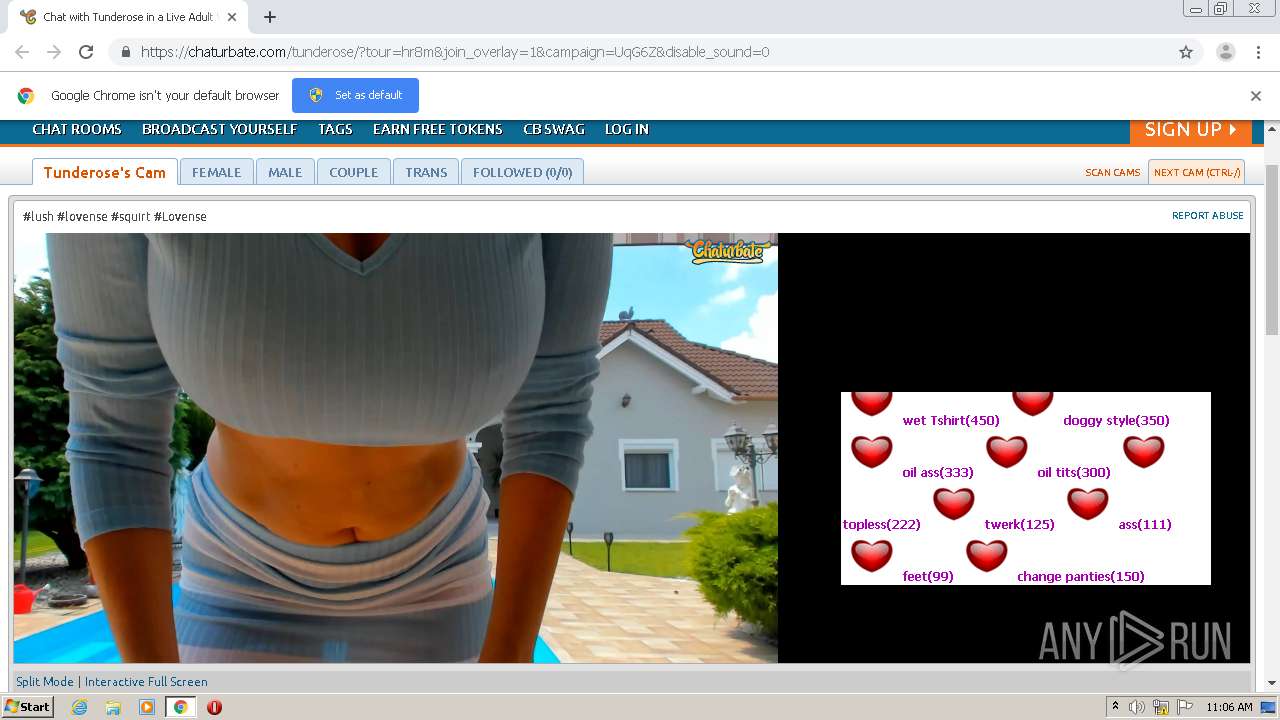Open CB SWAG menu item
The width and height of the screenshot is (1280, 720).
(x=554, y=129)
